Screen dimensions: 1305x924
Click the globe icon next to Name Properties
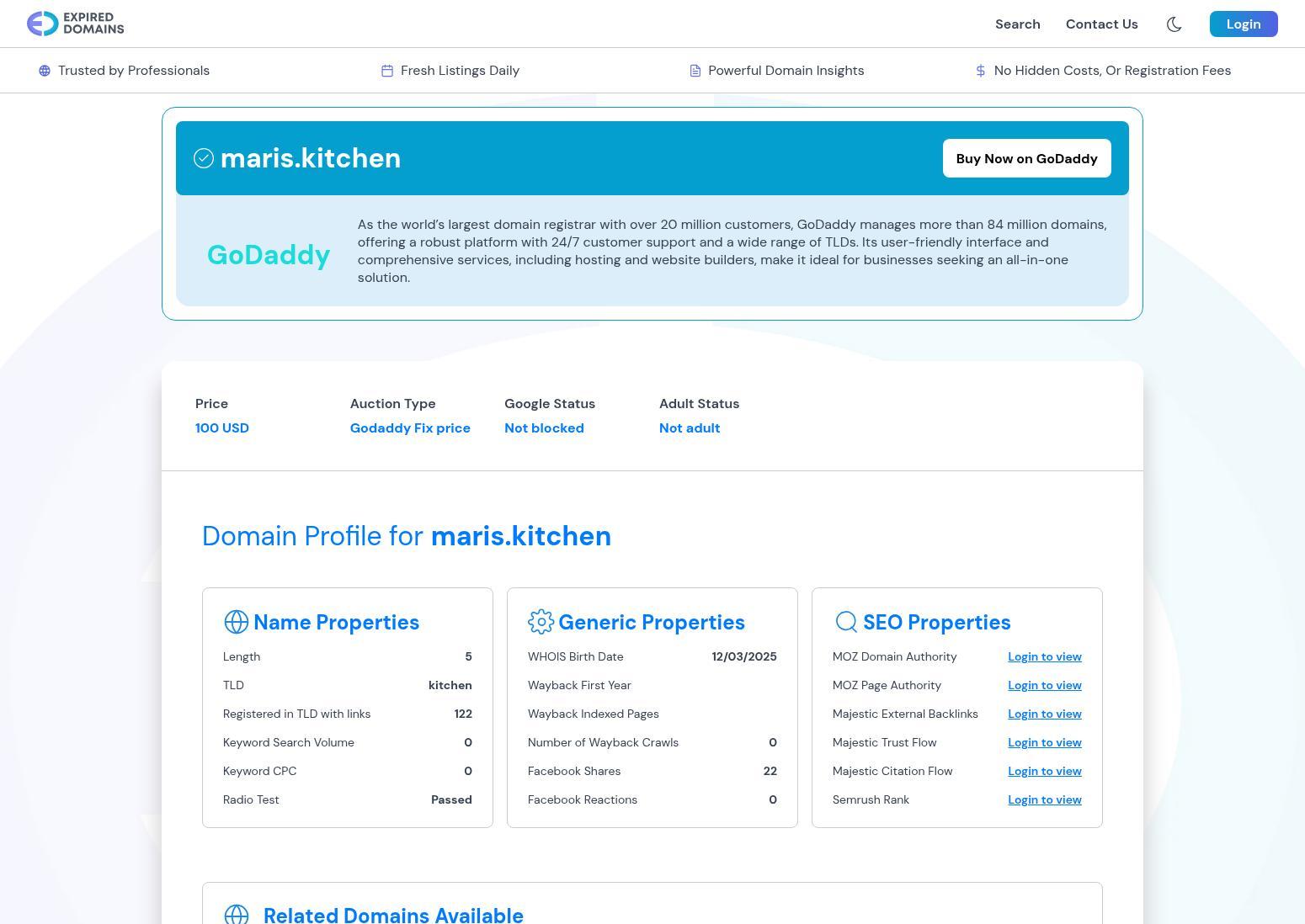pos(237,622)
